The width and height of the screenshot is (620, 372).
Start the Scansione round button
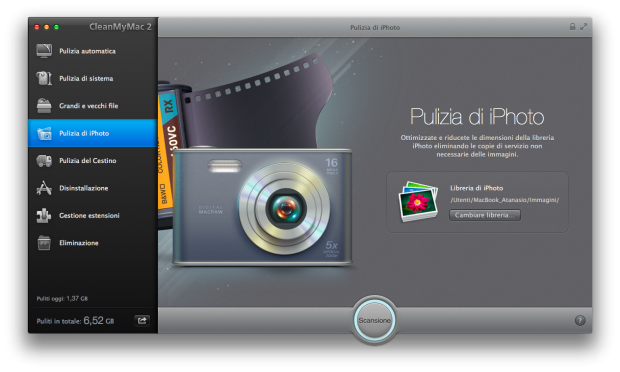click(x=374, y=320)
